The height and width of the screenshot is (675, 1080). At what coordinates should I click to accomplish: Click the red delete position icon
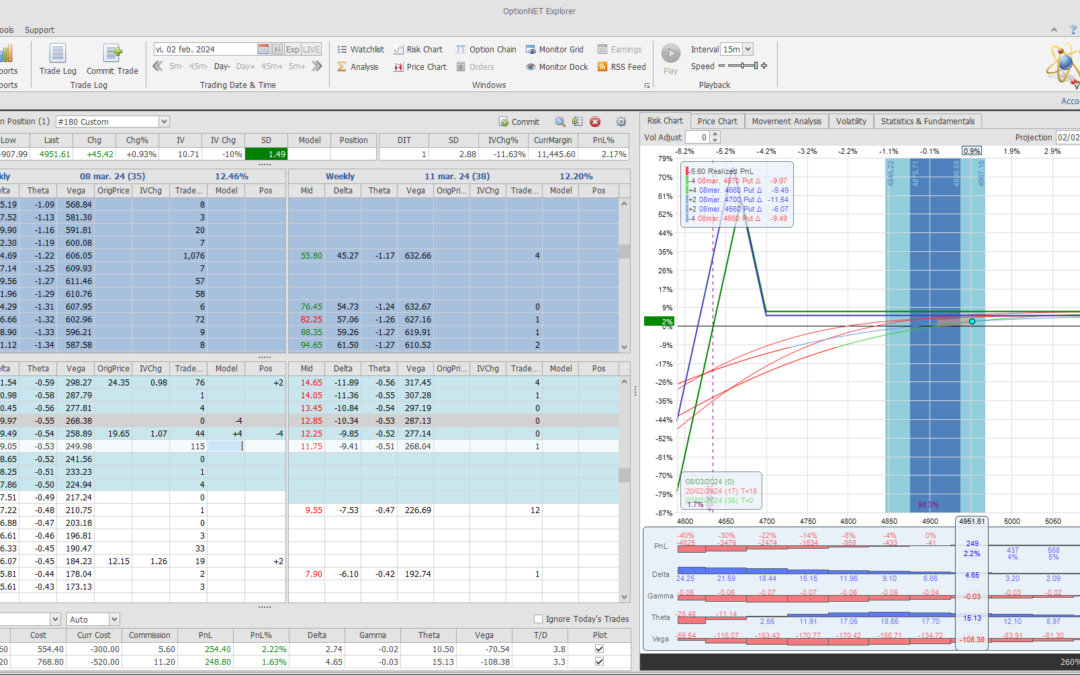[x=595, y=121]
